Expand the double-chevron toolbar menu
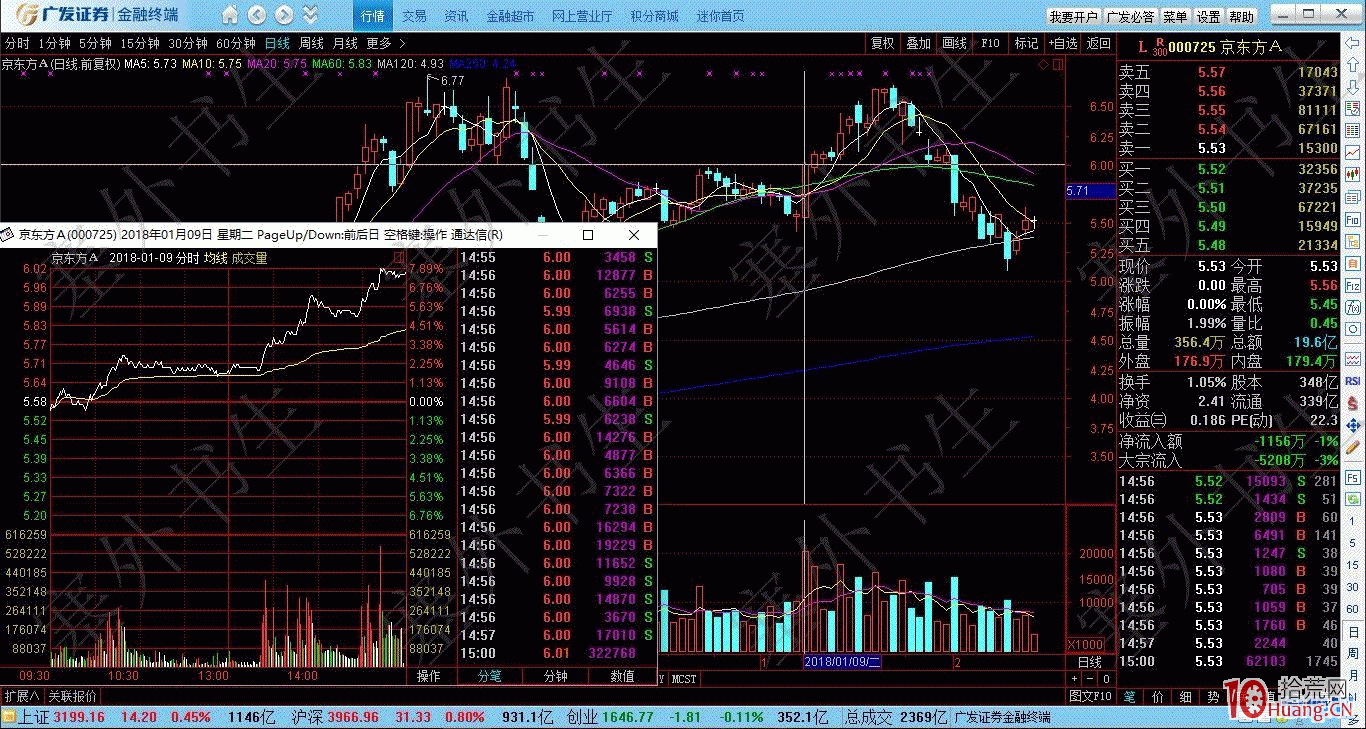Viewport: 1366px width, 729px height. click(x=311, y=15)
